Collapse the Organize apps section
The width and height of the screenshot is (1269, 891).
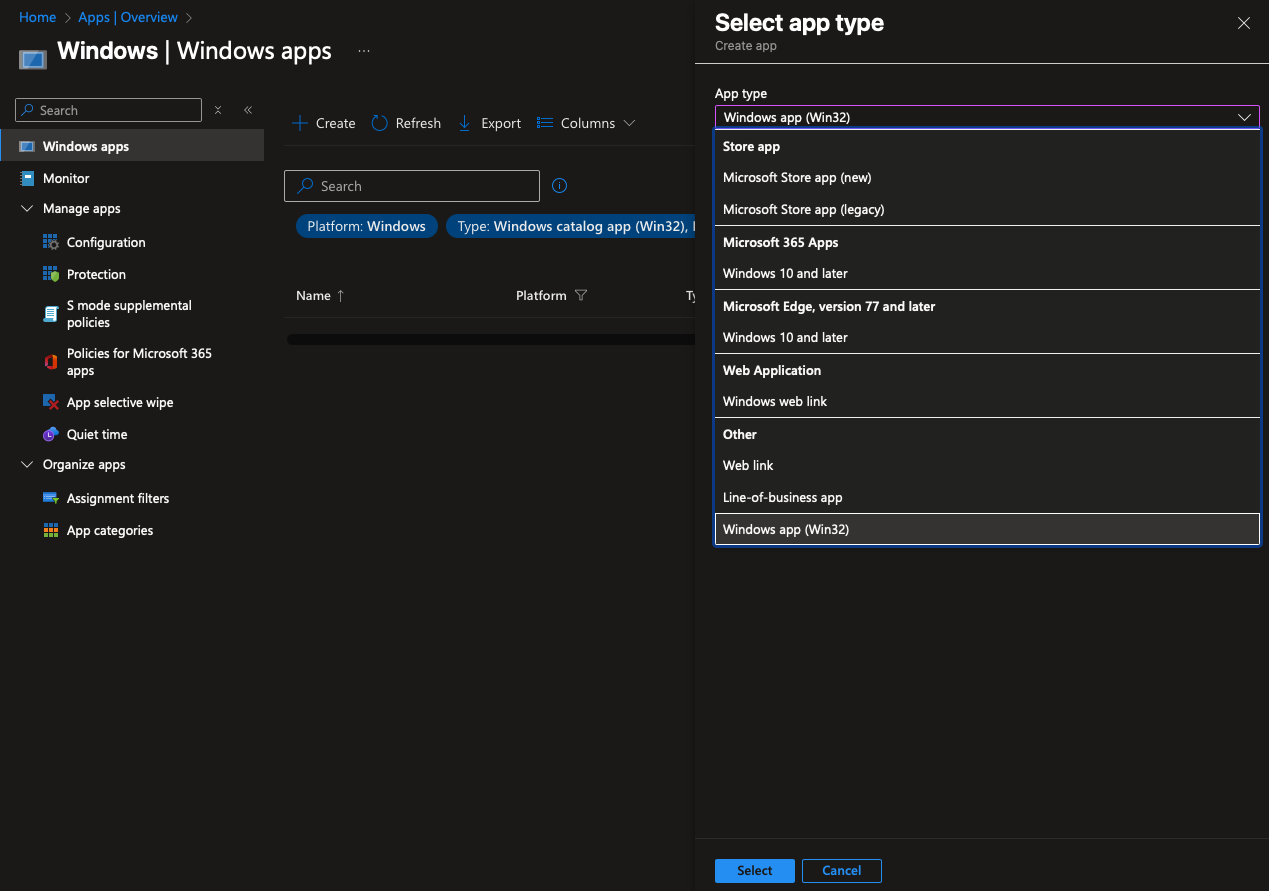click(27, 465)
